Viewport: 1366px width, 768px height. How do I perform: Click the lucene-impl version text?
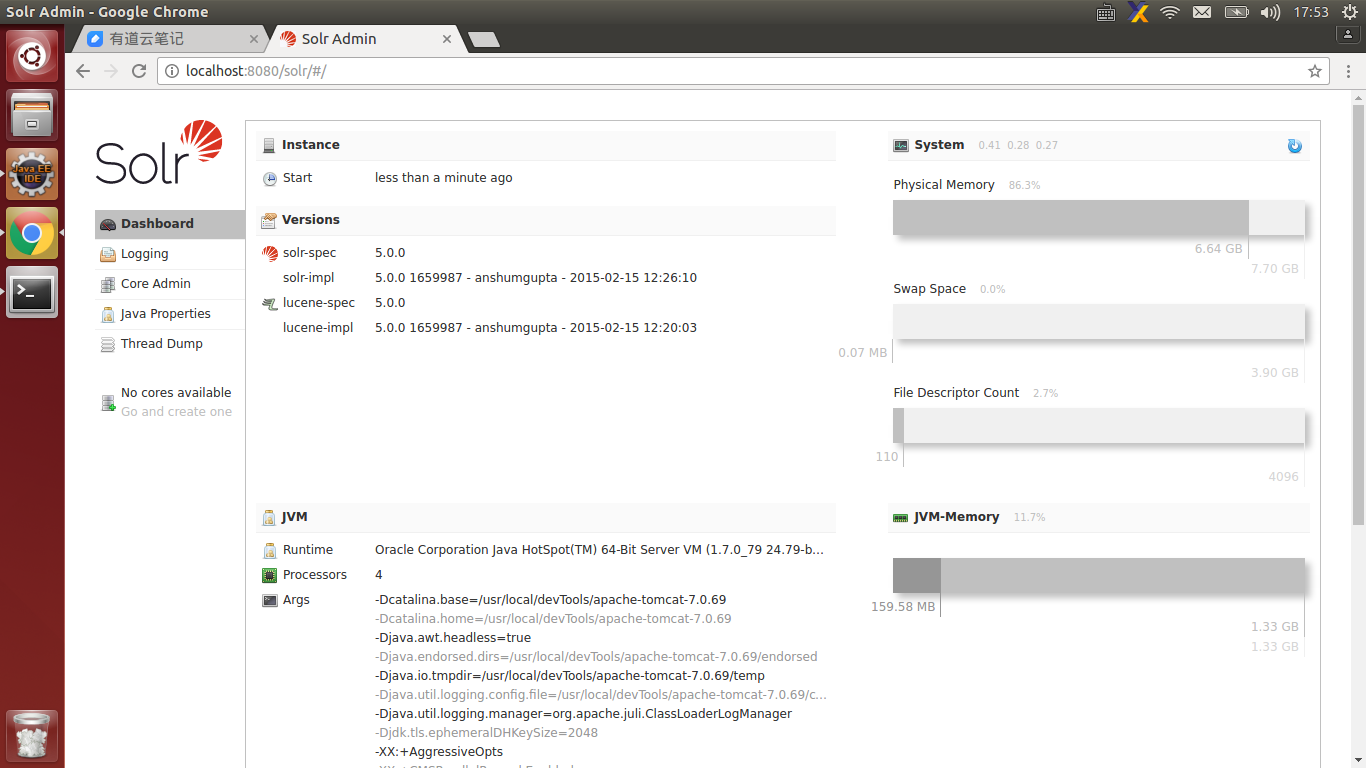click(x=536, y=328)
